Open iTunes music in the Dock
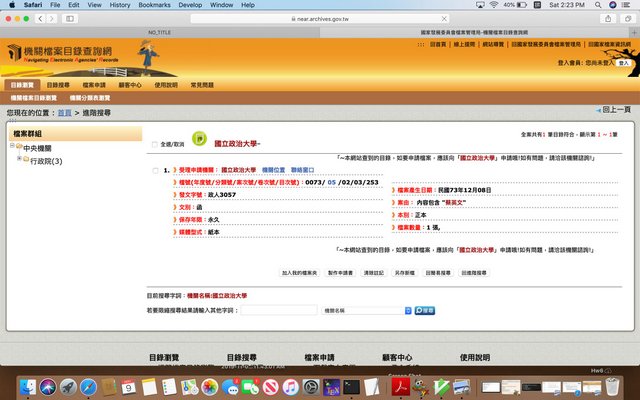Image resolution: width=640 pixels, height=400 pixels. pyautogui.click(x=291, y=387)
